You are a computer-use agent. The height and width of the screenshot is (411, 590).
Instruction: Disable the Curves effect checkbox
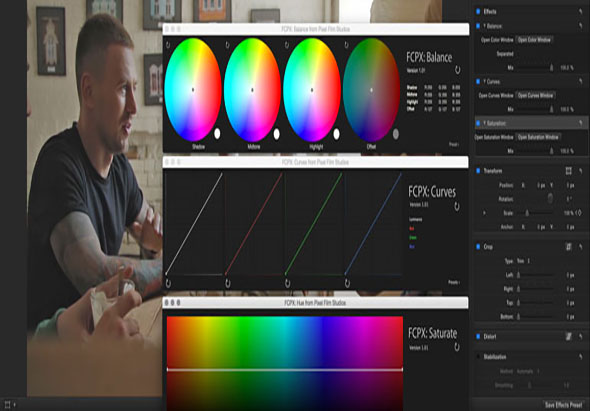click(478, 81)
